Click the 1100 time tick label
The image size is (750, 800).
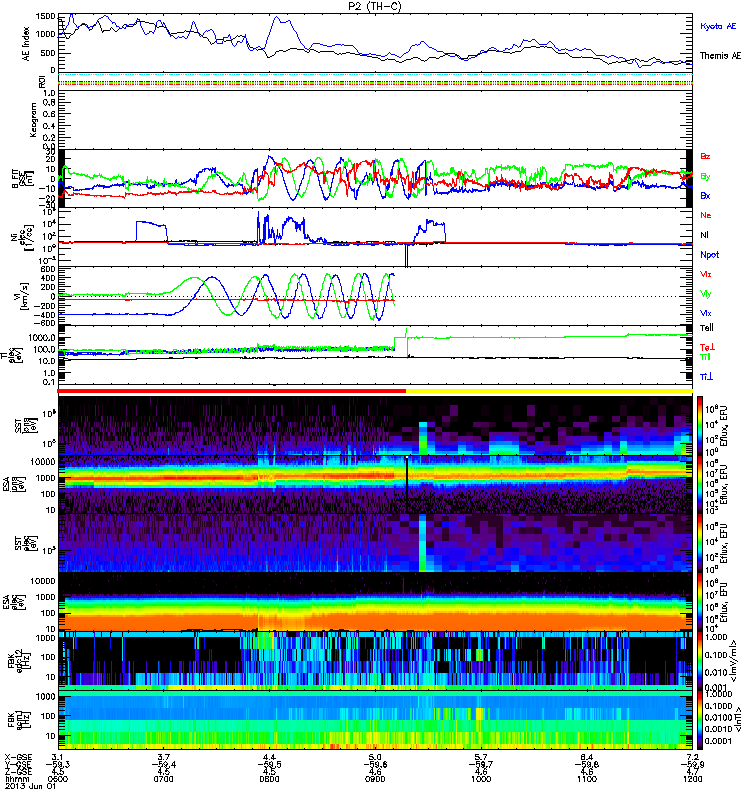point(587,779)
